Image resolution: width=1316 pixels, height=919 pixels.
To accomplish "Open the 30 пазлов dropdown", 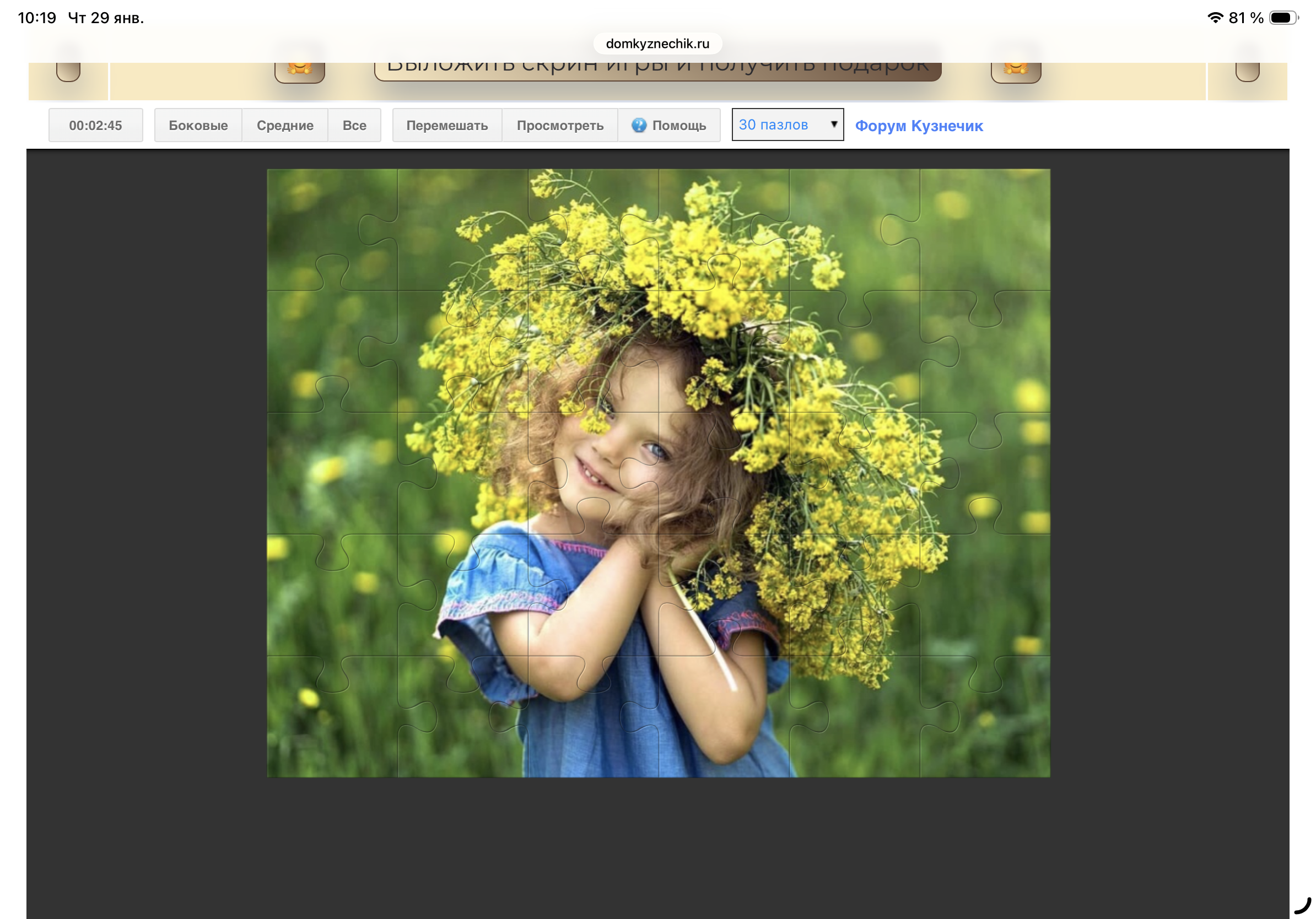I will [778, 125].
